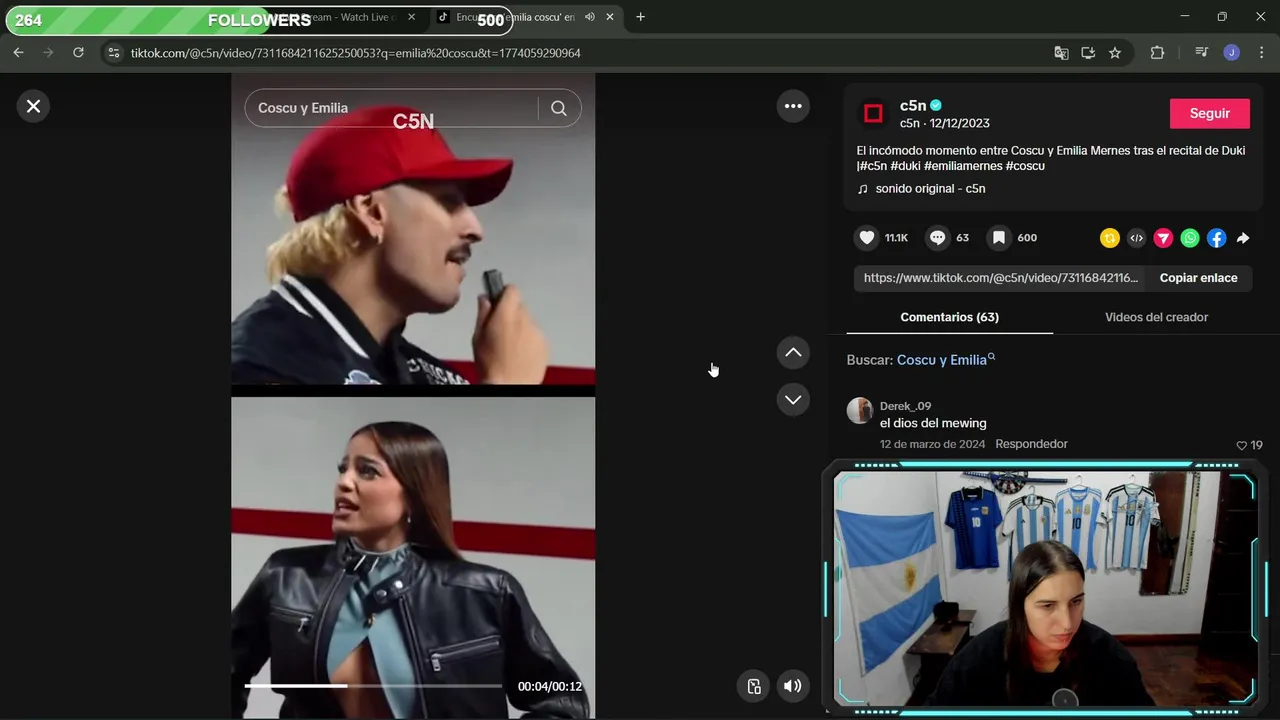Click the '11.1K' likes count
Screen dimensions: 1280x720
(x=896, y=238)
